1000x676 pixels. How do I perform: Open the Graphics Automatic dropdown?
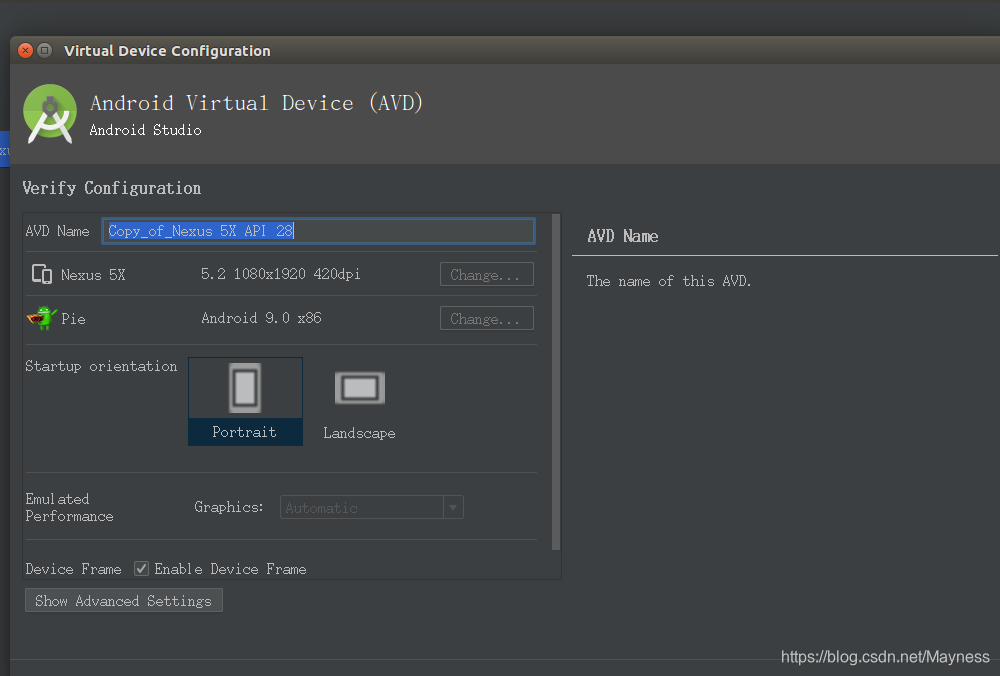[371, 508]
